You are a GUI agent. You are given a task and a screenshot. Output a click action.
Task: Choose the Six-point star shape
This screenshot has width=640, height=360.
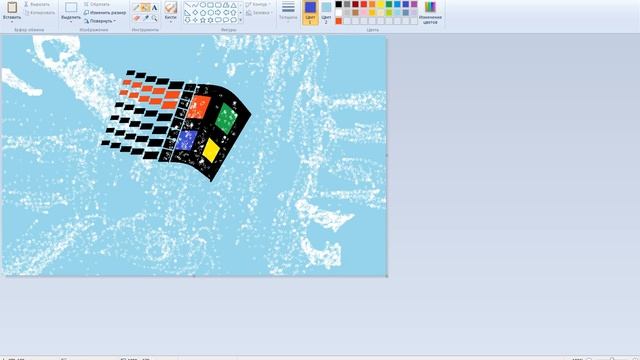(210, 20)
